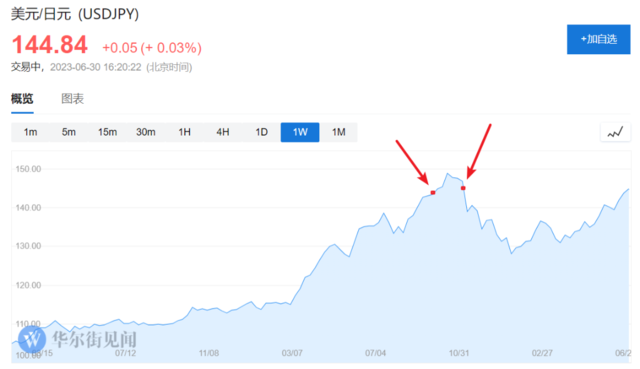Open the 概览 tab

click(x=22, y=99)
